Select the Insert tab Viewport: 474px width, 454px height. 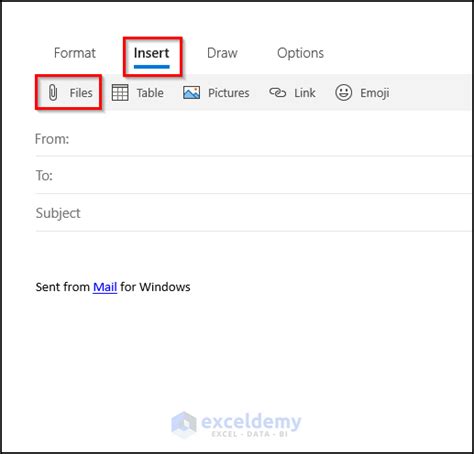[x=152, y=53]
